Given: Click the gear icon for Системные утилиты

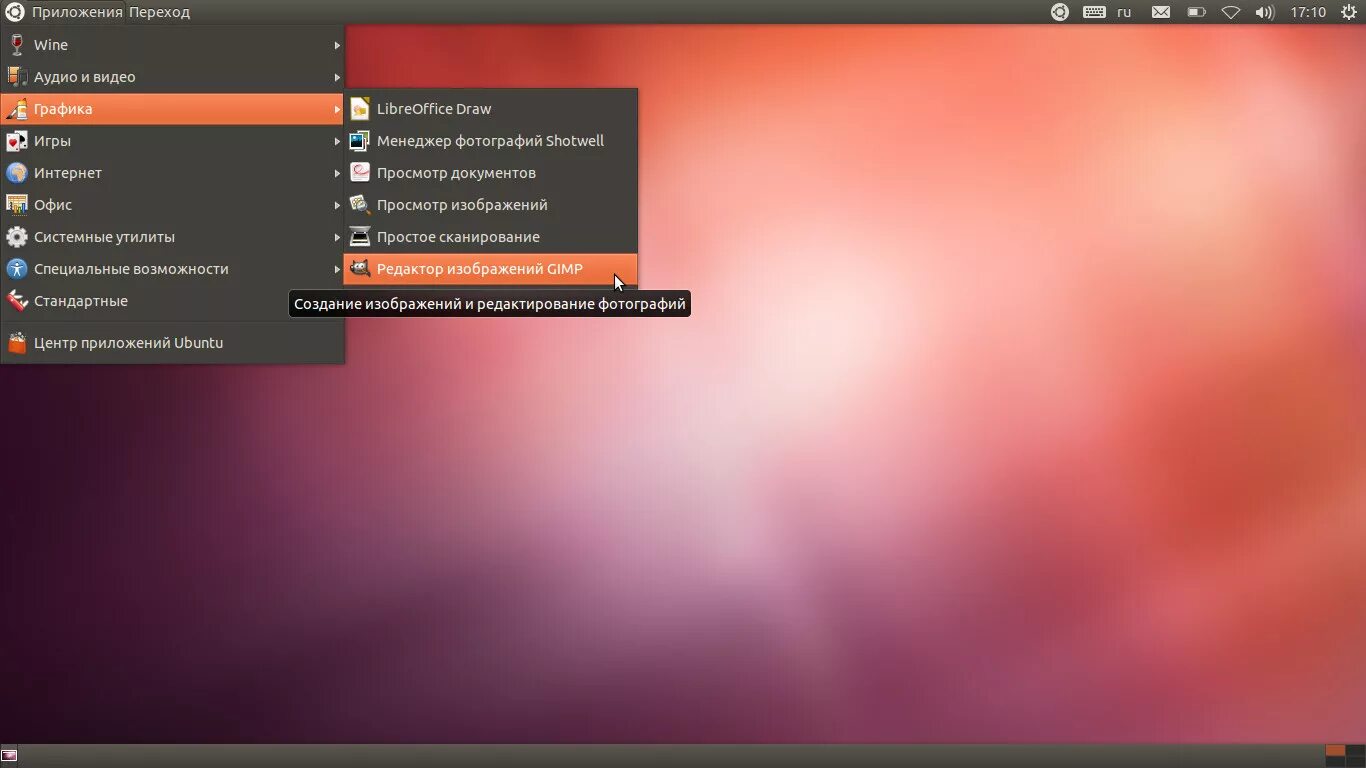Looking at the screenshot, I should [x=16, y=237].
